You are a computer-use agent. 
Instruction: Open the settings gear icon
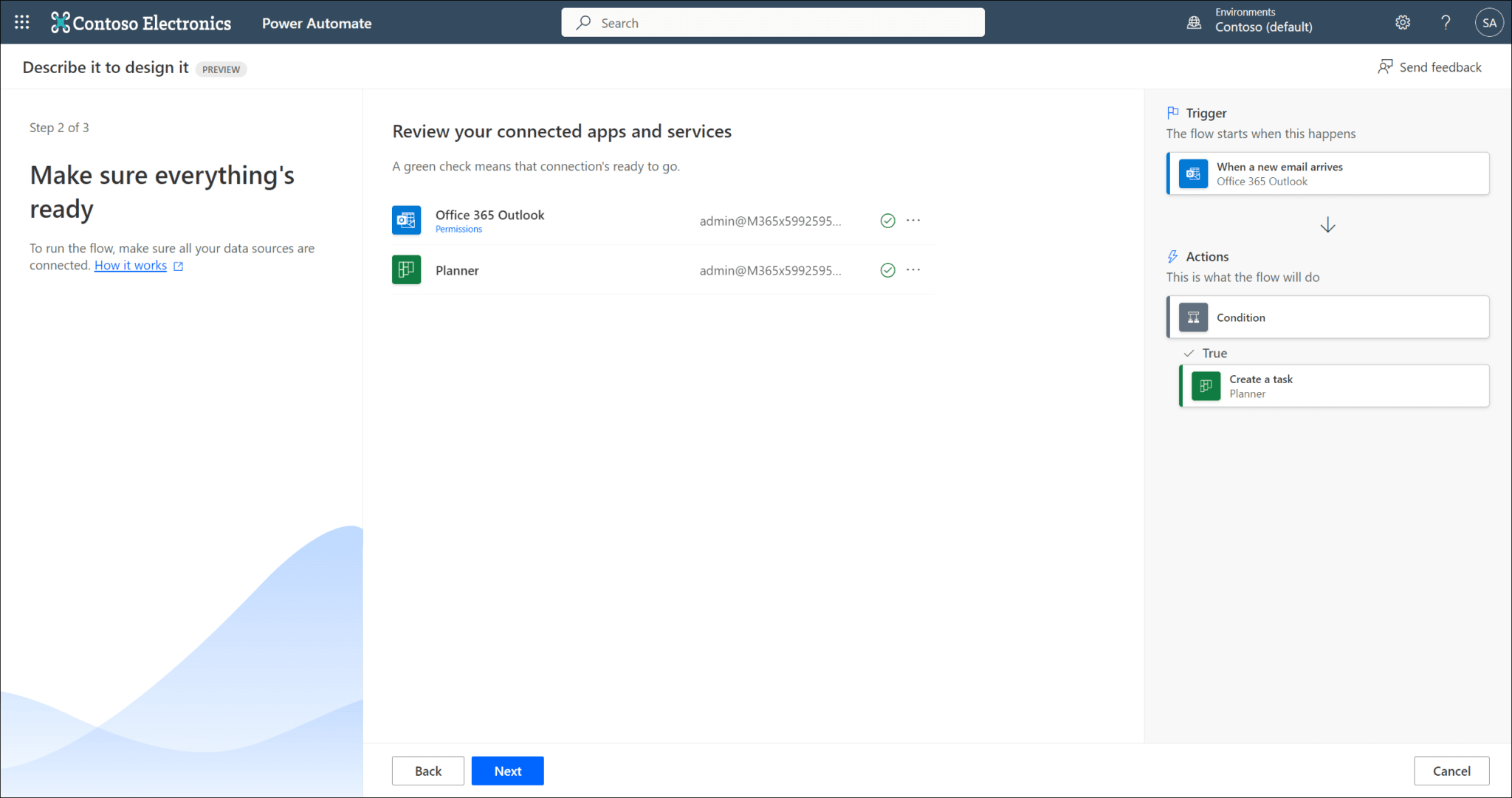point(1403,22)
